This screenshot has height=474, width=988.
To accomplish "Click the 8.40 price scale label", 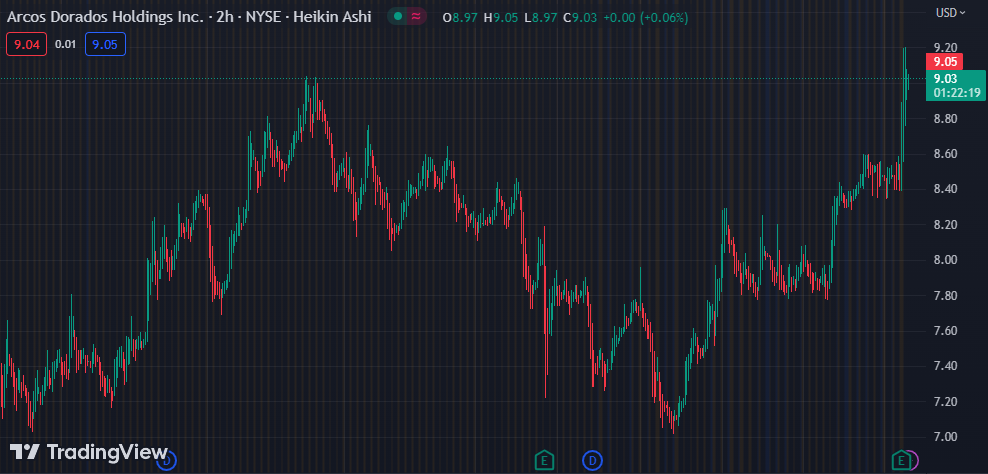I will [945, 189].
